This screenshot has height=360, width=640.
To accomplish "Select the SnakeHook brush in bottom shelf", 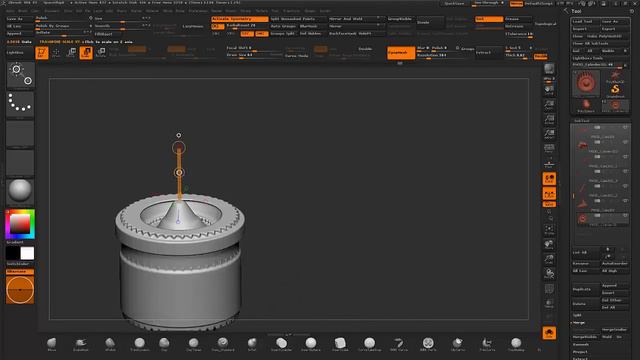I will (80, 344).
